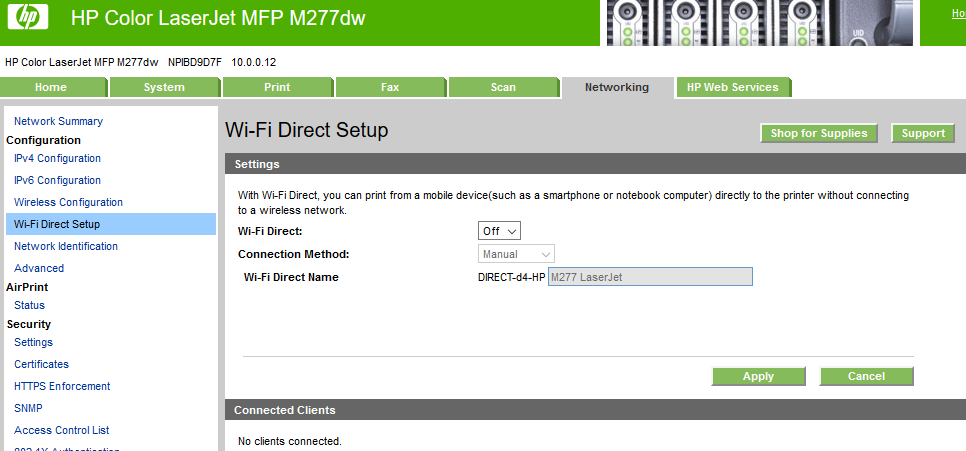Switch to the HP Web Services tab
Screen dimensions: 966x451
[733, 87]
